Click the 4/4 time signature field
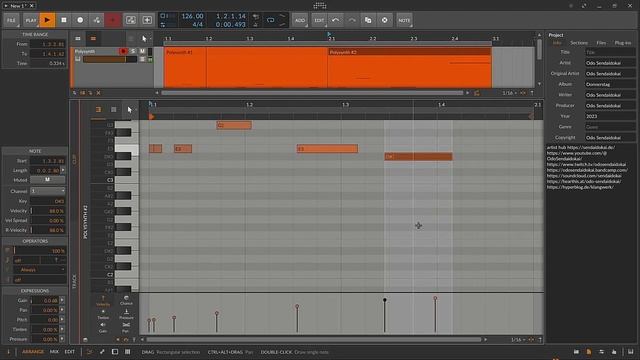This screenshot has height=360, width=640. pos(197,24)
